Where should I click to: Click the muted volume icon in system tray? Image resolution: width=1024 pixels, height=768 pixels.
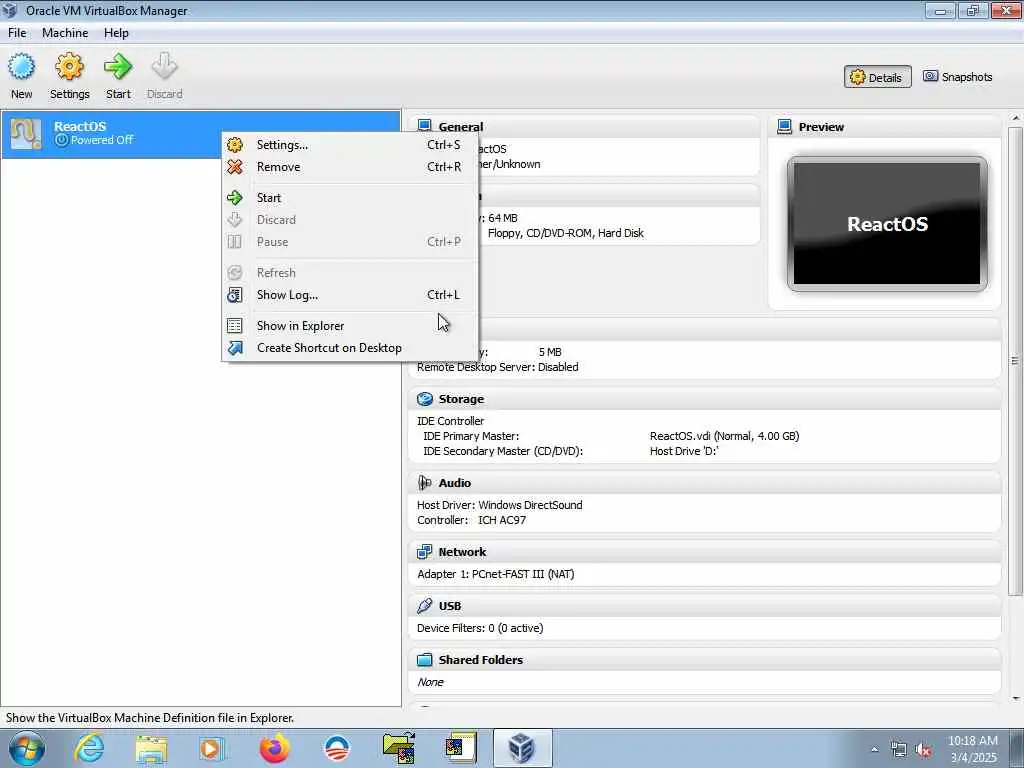click(923, 750)
